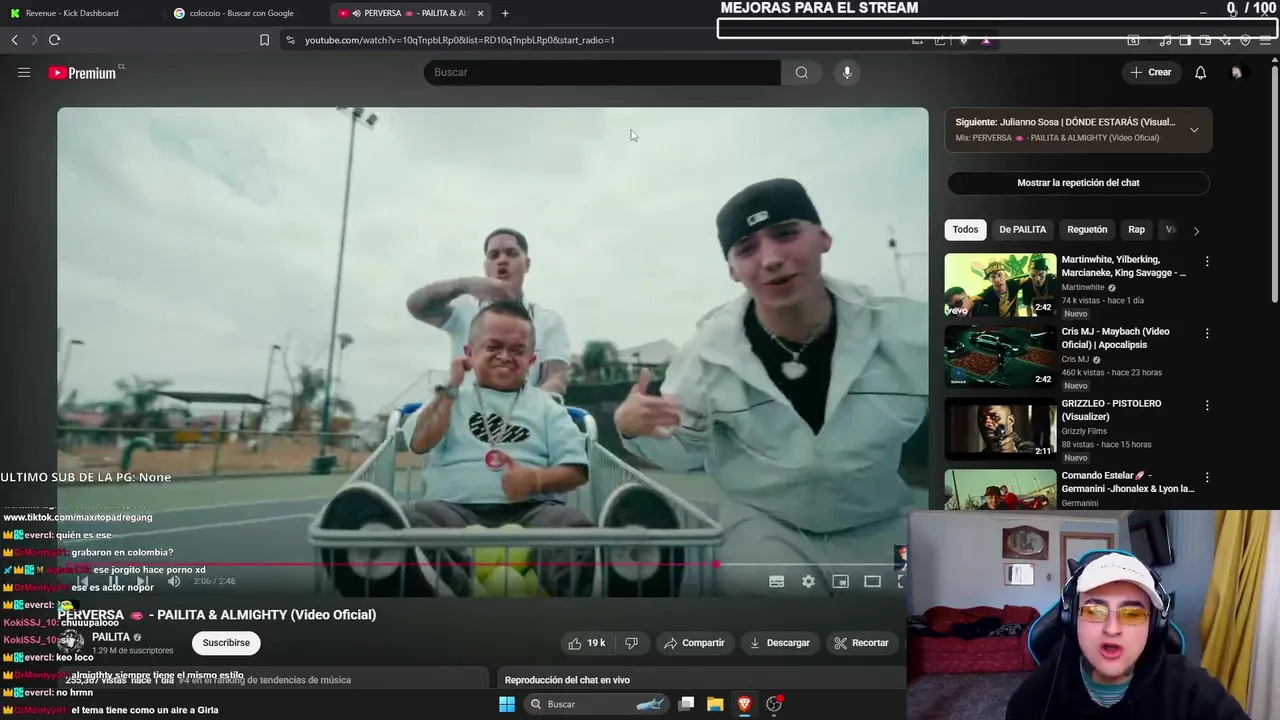1280x720 pixels.
Task: Open the YouTube guide hamburger menu
Action: click(x=24, y=72)
